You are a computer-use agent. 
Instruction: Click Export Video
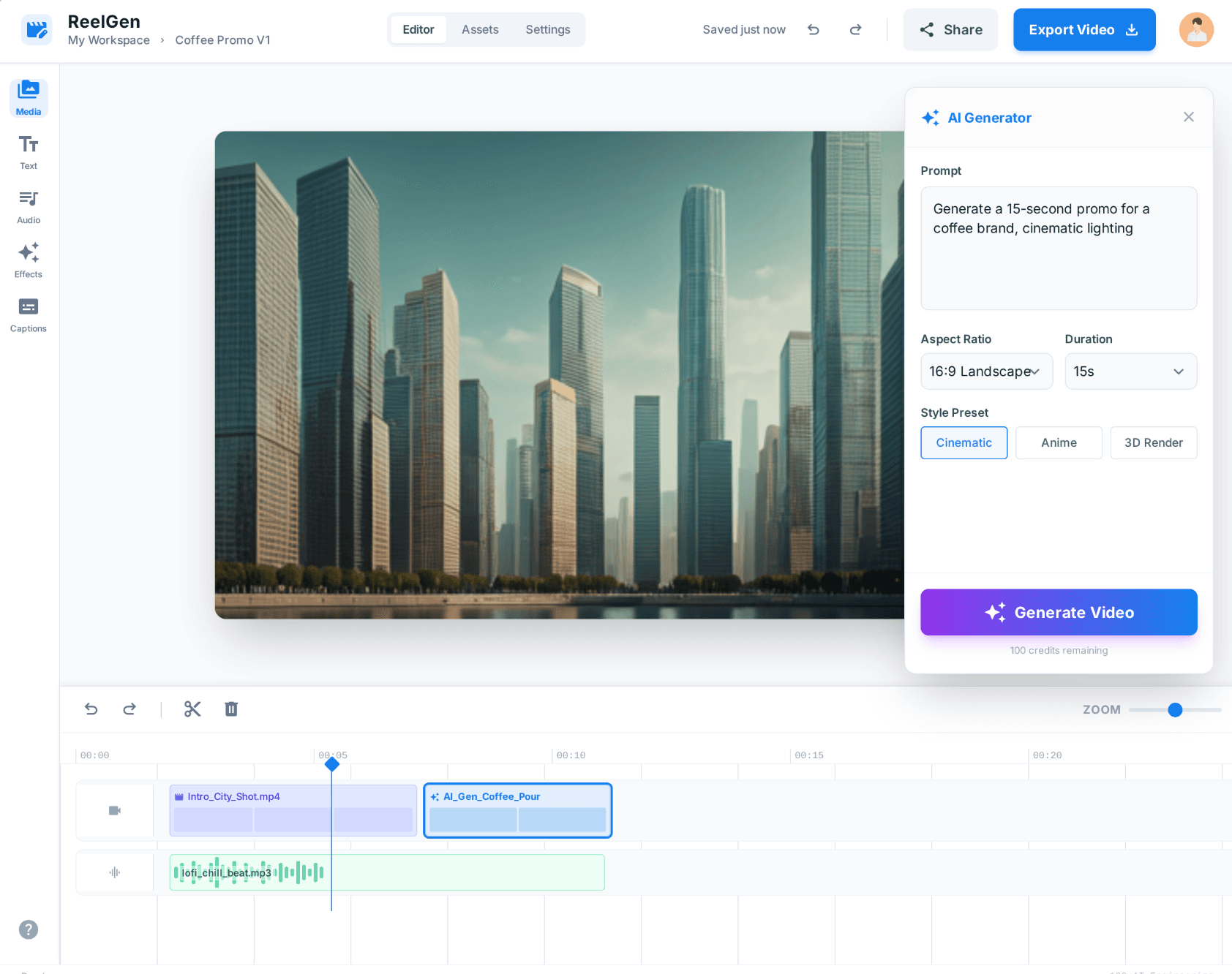[1084, 29]
